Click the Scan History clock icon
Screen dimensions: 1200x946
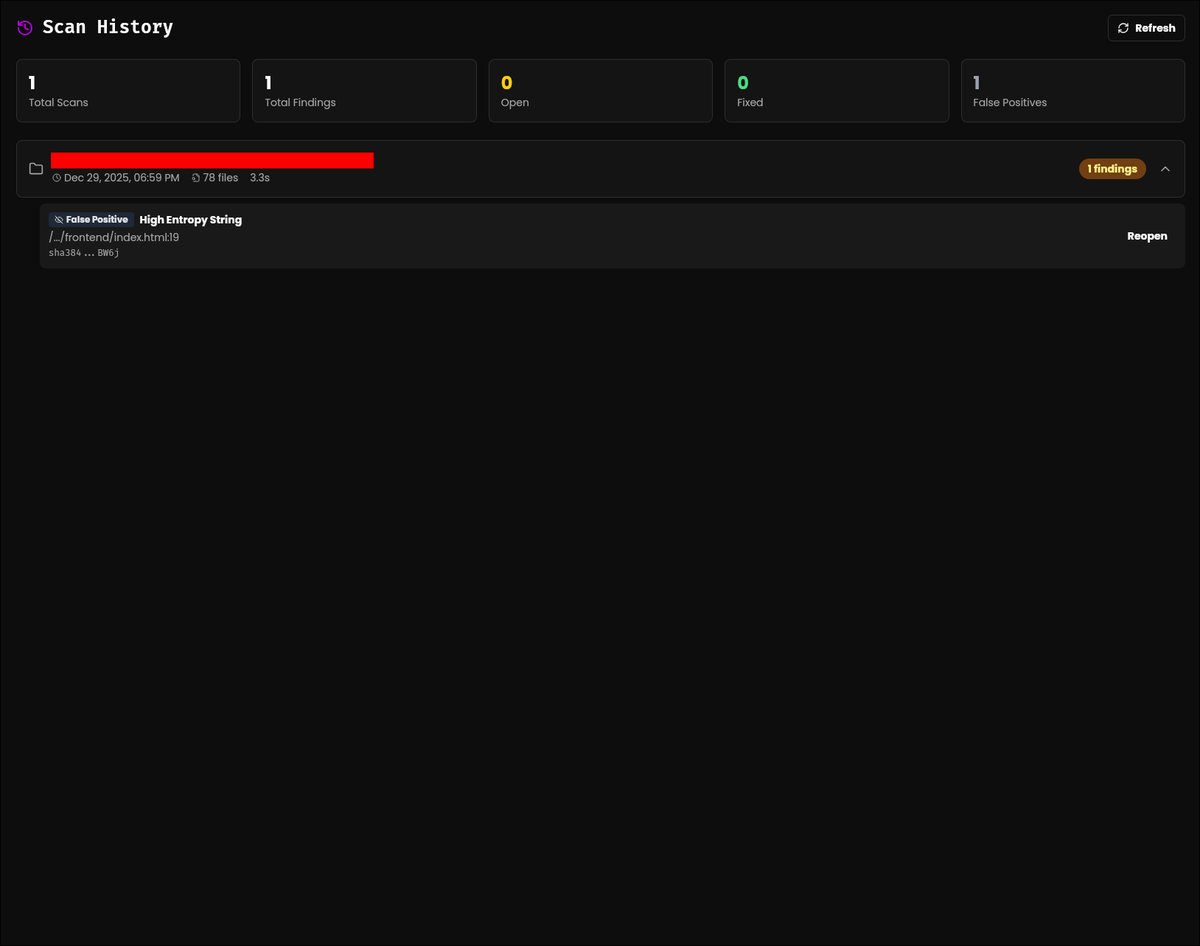coord(25,28)
